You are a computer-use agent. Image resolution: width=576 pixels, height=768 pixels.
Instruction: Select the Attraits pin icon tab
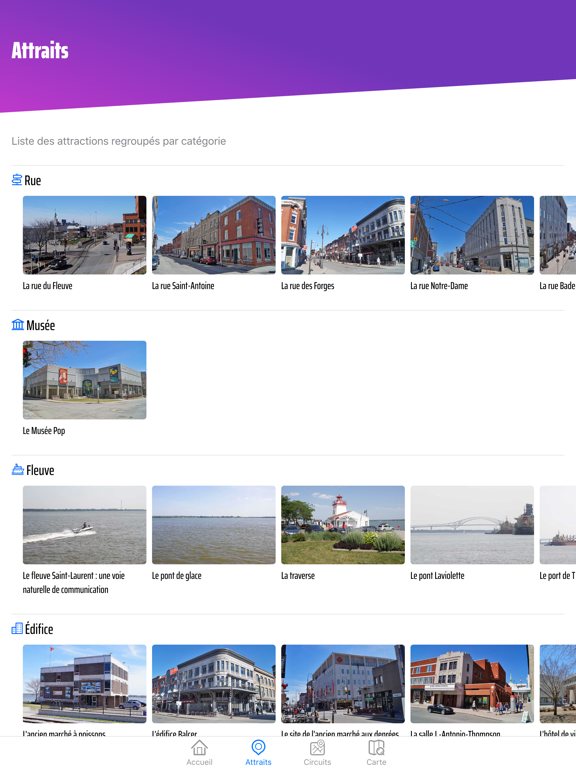tap(258, 748)
